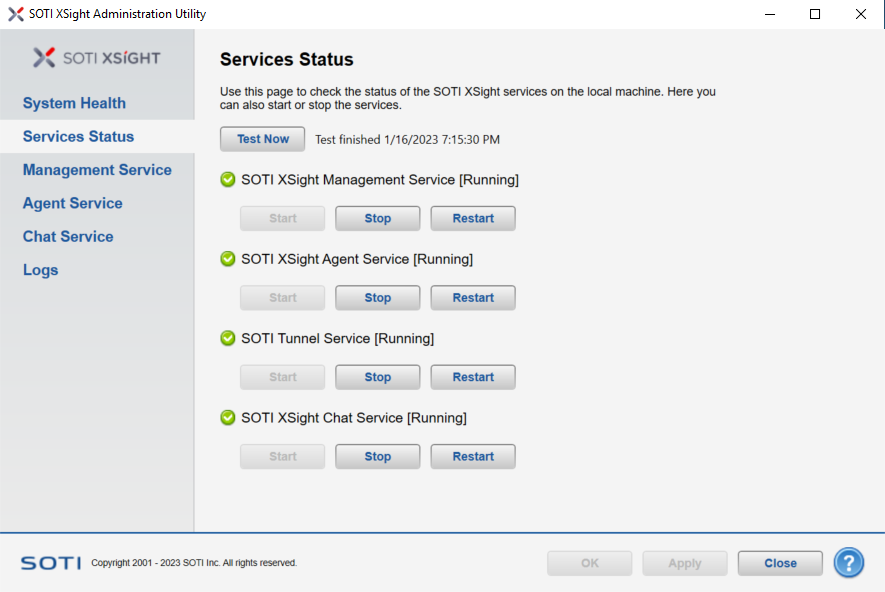Switch to Chat Service page
The image size is (885, 592).
[68, 236]
